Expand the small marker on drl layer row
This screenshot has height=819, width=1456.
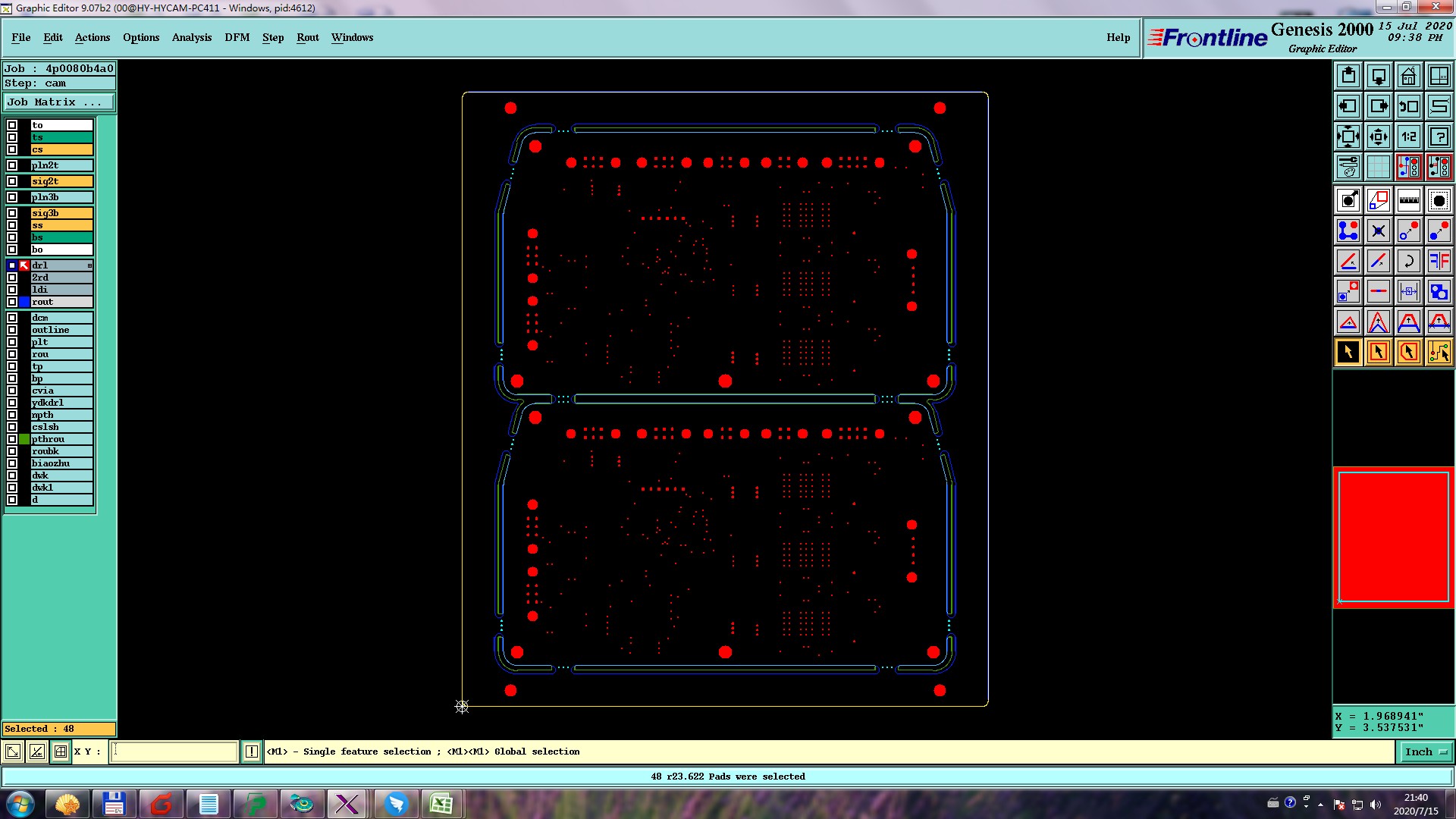click(x=89, y=265)
